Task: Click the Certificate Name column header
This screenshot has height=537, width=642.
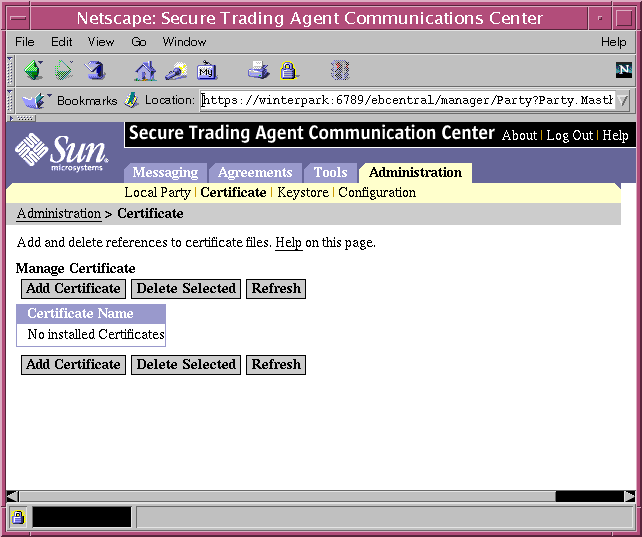Action: tap(91, 314)
